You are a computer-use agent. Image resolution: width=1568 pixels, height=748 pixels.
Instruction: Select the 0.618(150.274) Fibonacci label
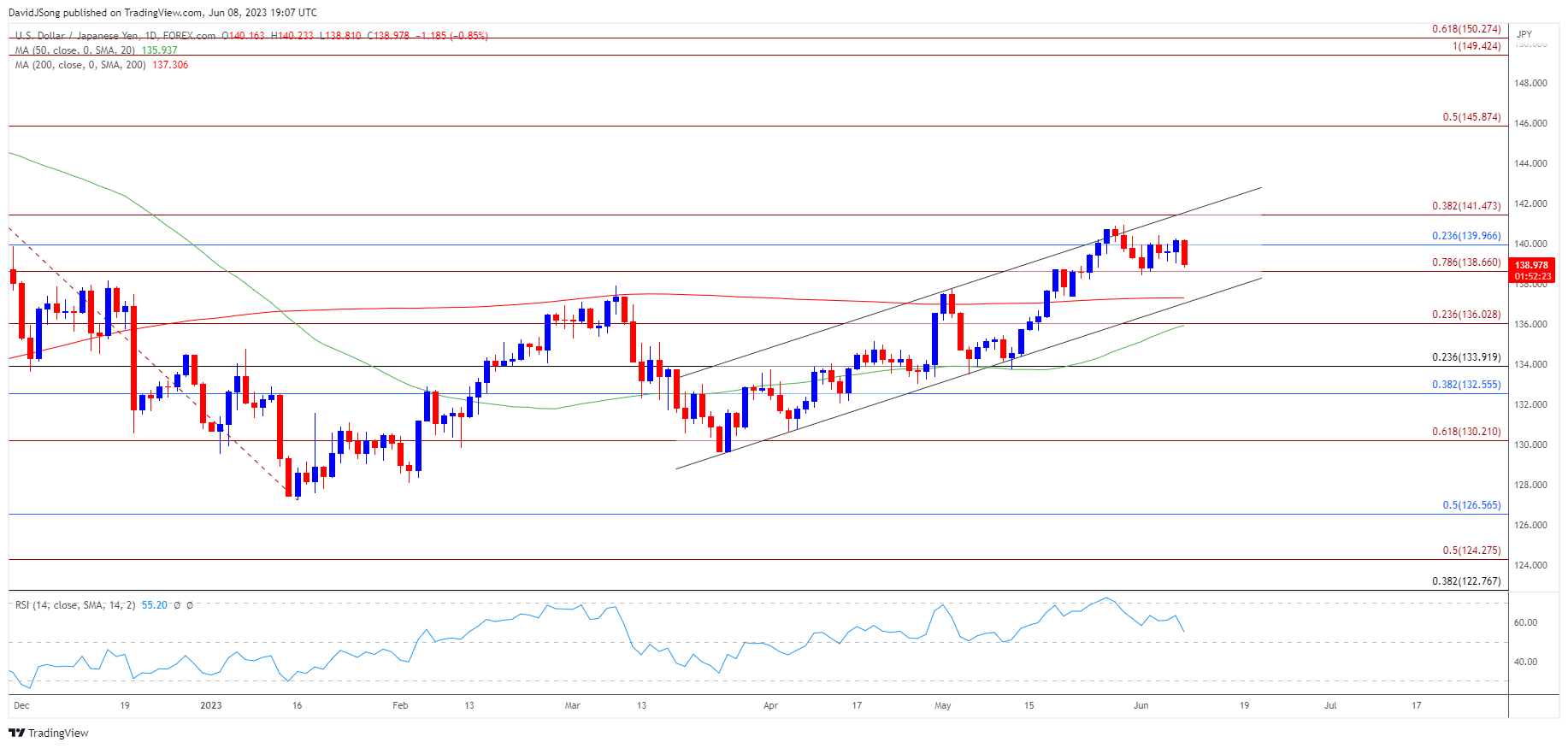tap(1466, 29)
